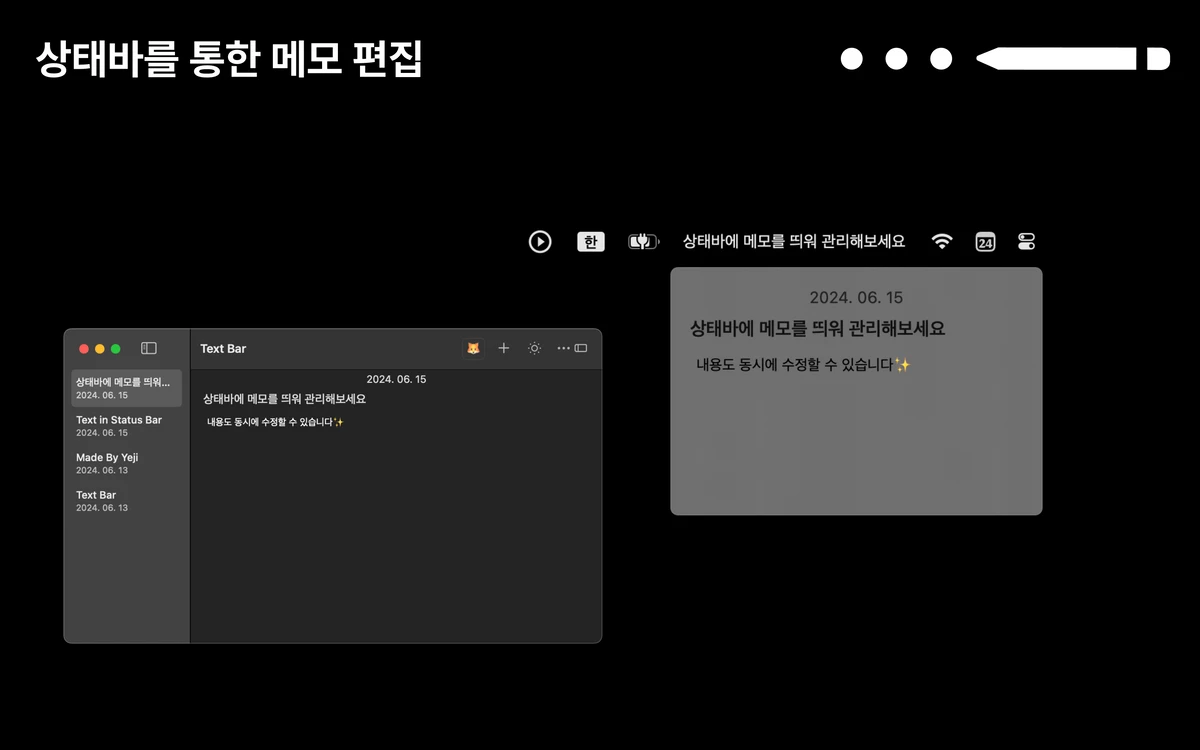Screen dimensions: 1200x750
Task: Click the 2024. 06. 15 date in editor
Action: click(396, 379)
